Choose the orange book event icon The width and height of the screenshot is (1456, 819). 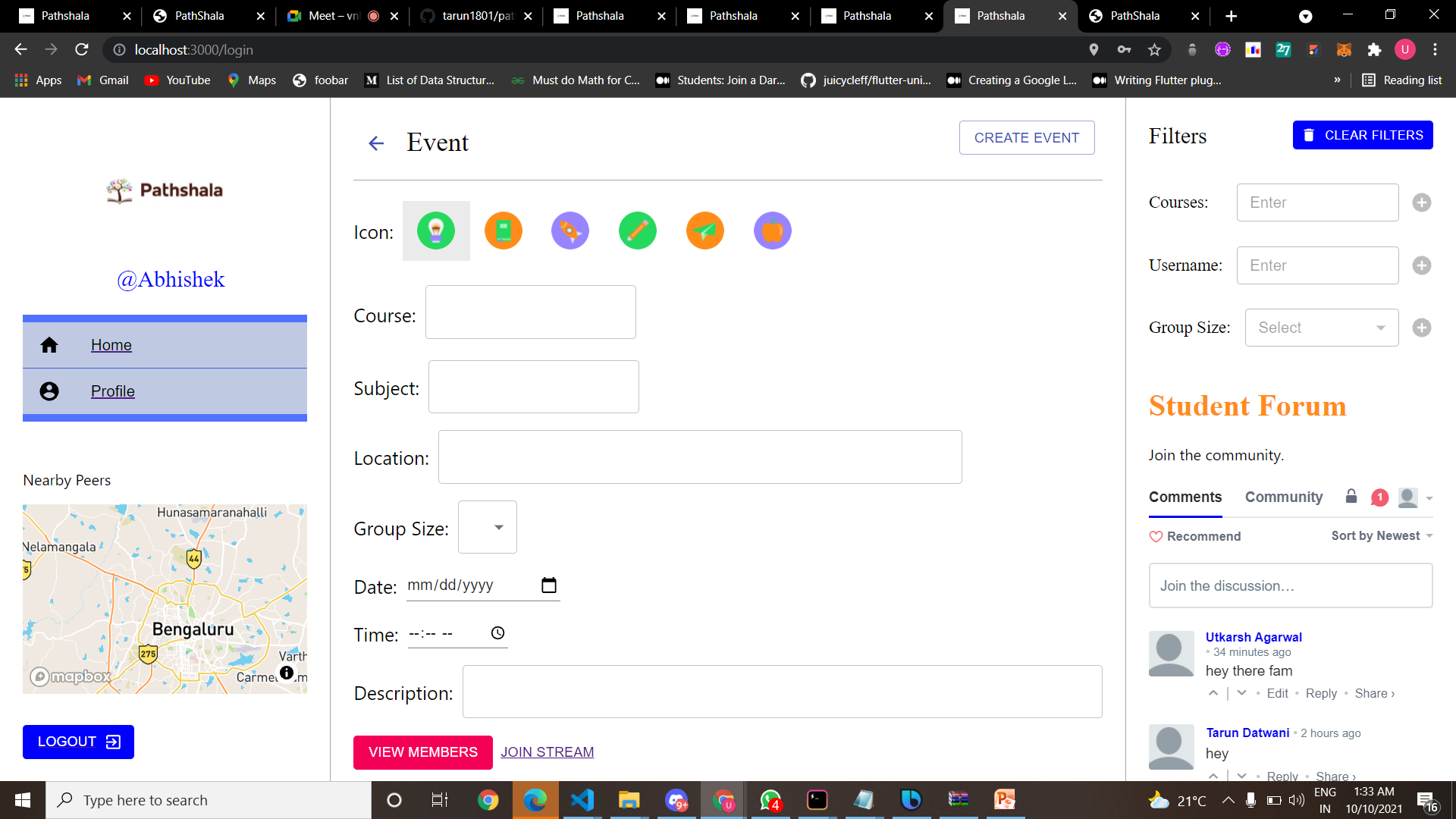pyautogui.click(x=504, y=231)
